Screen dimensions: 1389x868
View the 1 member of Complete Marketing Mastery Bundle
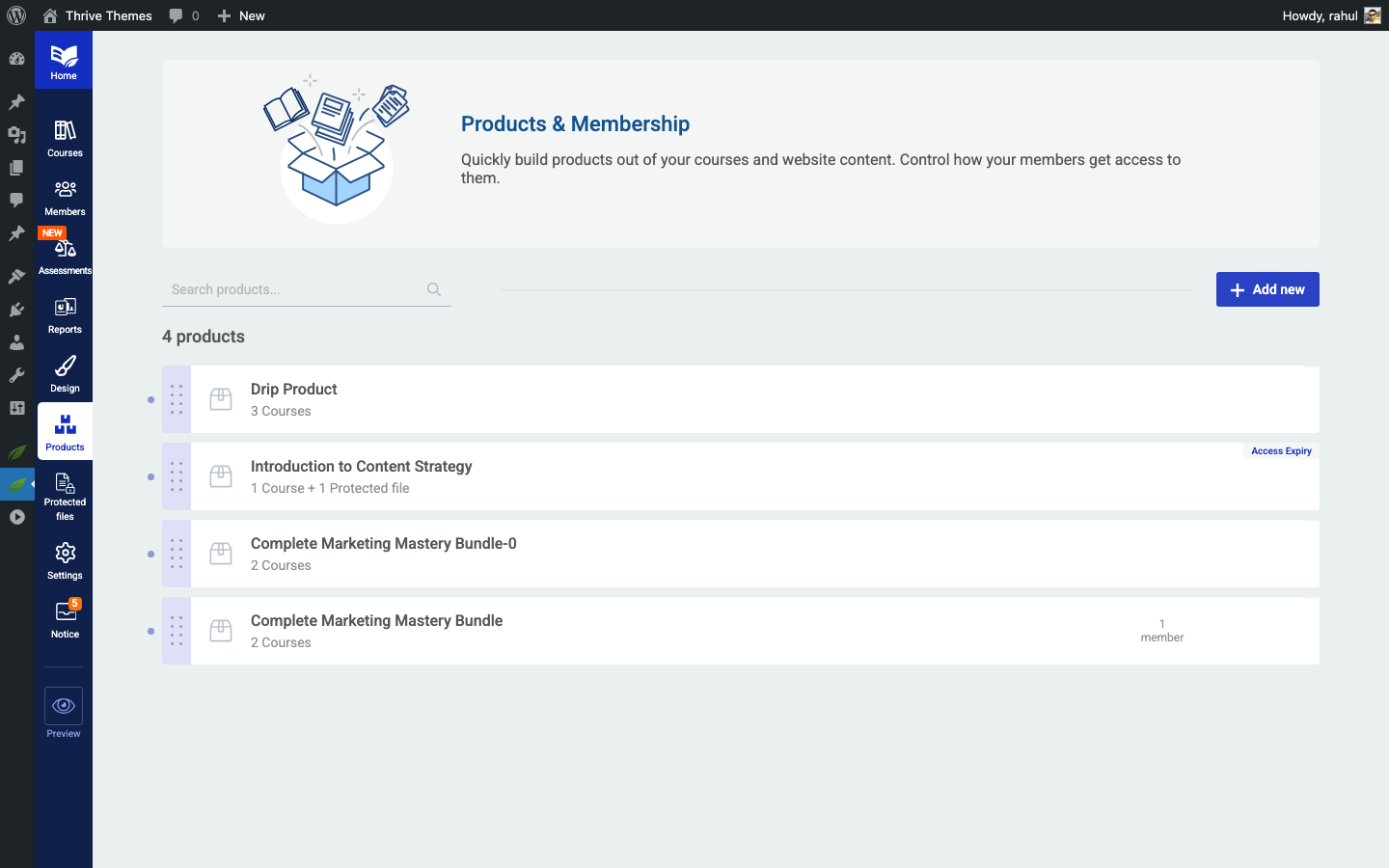coord(1161,631)
